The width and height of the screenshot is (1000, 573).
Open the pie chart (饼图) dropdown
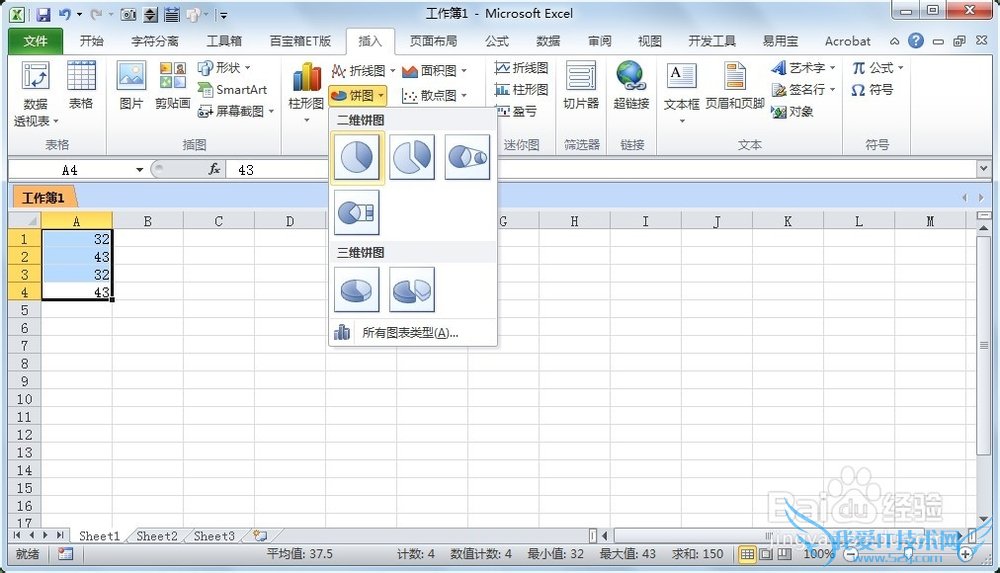[358, 96]
